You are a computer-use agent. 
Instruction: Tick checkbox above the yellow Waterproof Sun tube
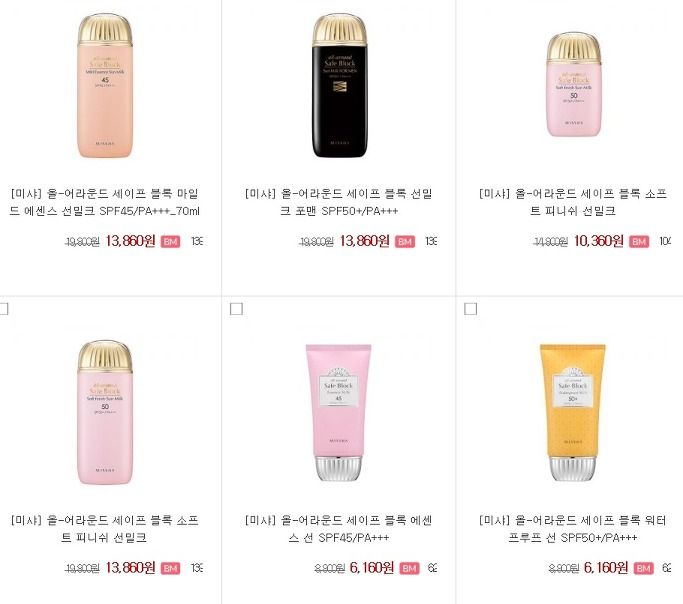(470, 309)
